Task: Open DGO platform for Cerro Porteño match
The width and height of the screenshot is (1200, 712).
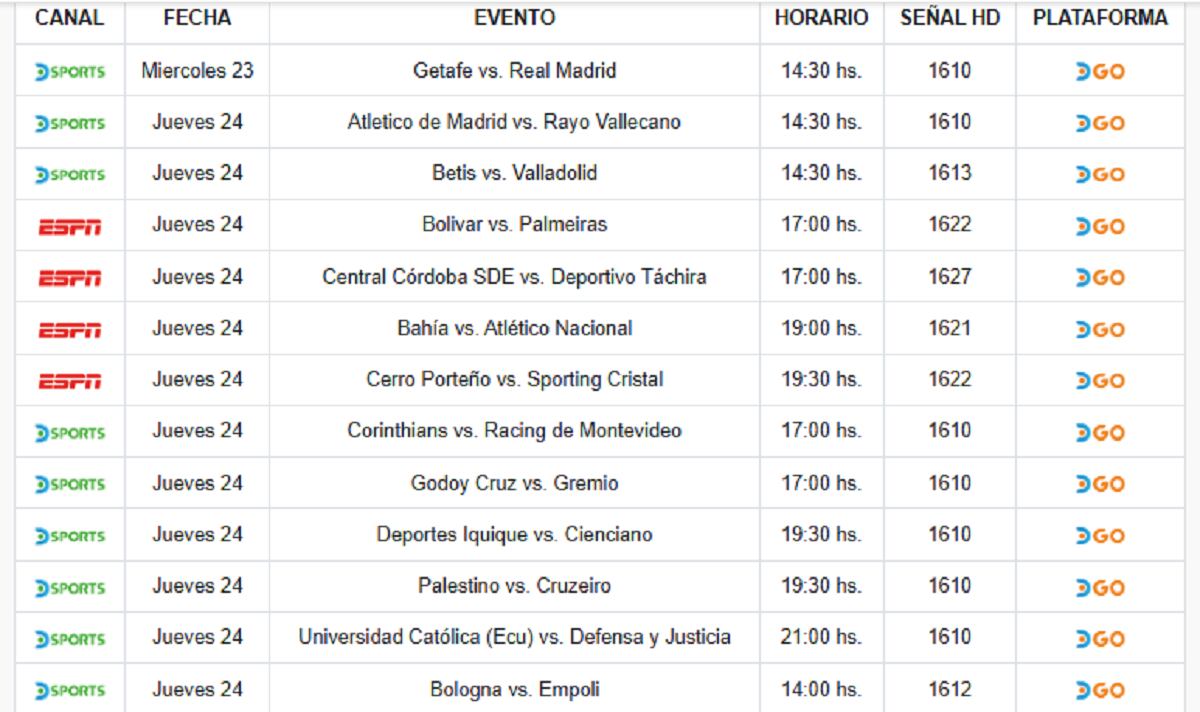Action: 1100,381
